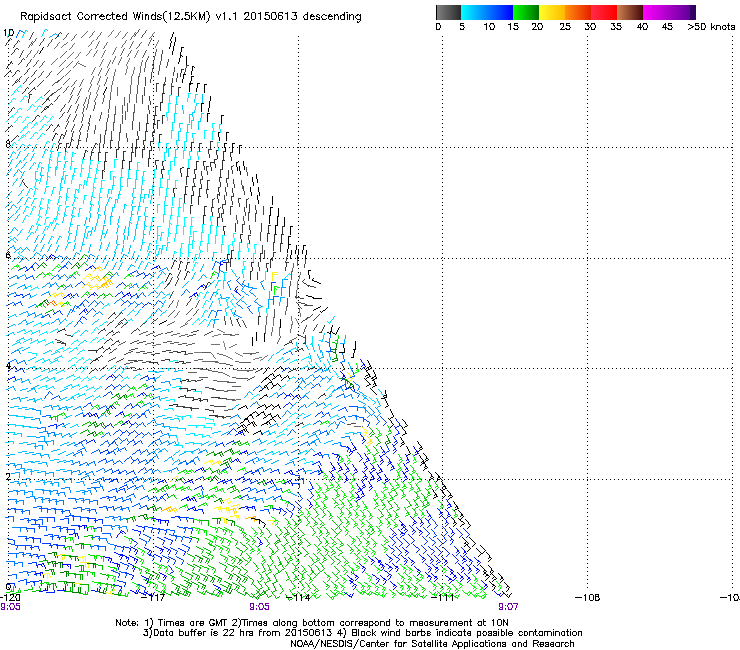Screen dimensions: 740x650
Task: Click the '-111' longitude axis label
Action: coord(443,598)
